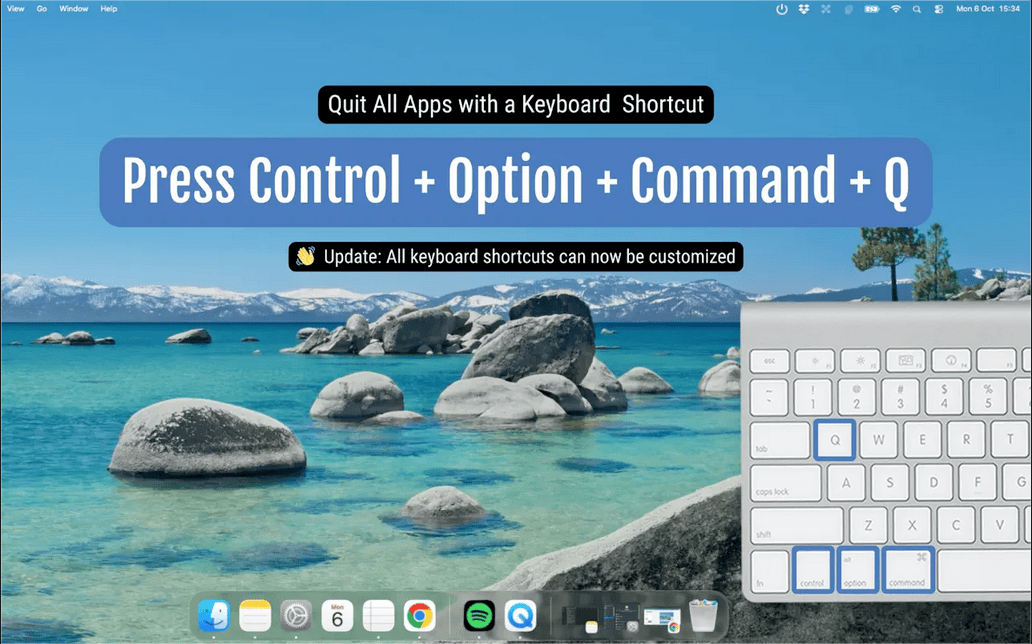Open the Dropbox menu bar icon
Viewport: 1032px width, 644px height.
(x=804, y=9)
